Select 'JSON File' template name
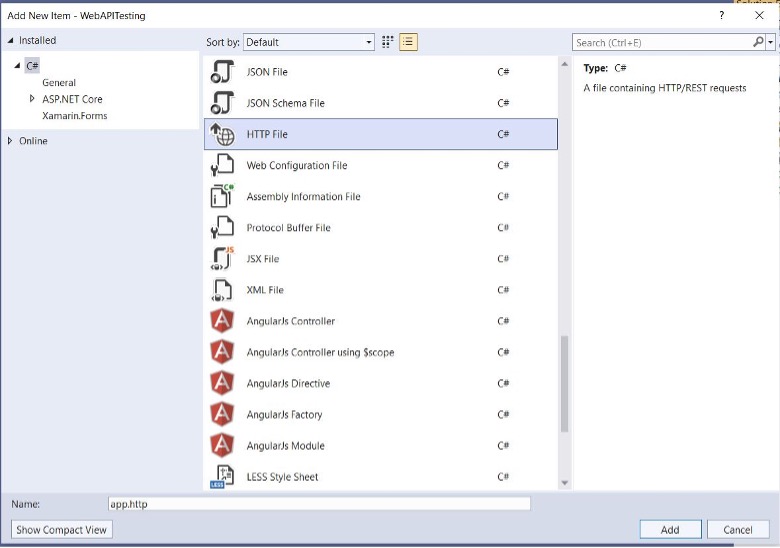Viewport: 780px width, 548px height. click(267, 72)
